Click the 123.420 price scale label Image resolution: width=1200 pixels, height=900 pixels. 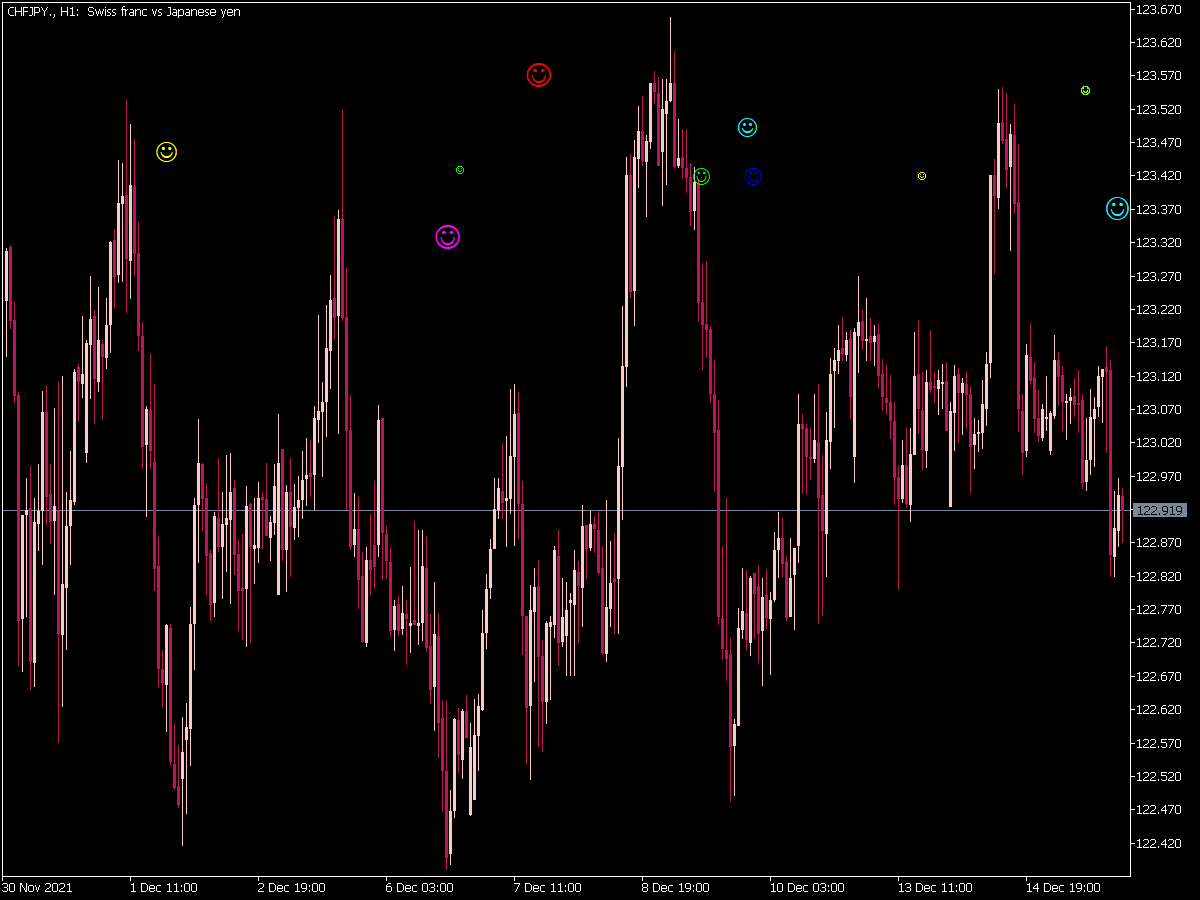point(1160,176)
